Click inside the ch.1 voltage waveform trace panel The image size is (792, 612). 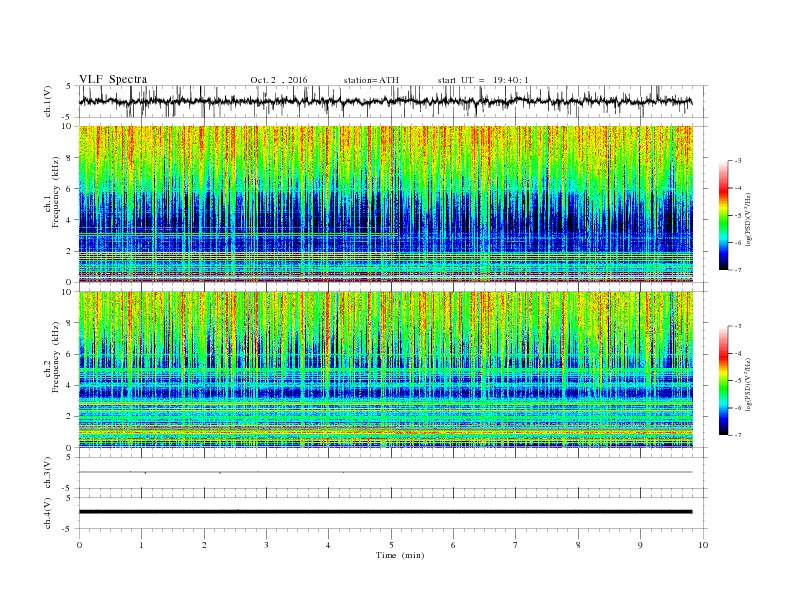click(393, 101)
